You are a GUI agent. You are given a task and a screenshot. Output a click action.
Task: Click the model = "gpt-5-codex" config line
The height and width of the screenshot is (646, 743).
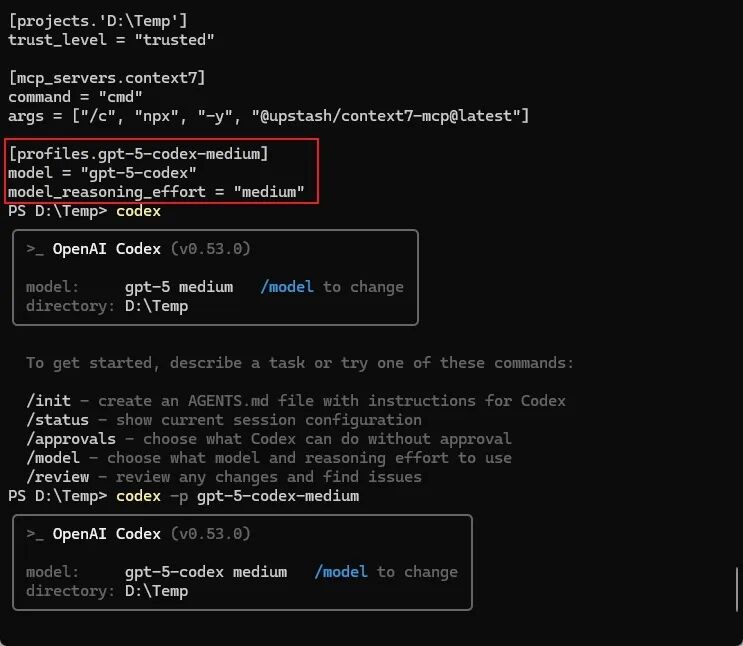(102, 173)
